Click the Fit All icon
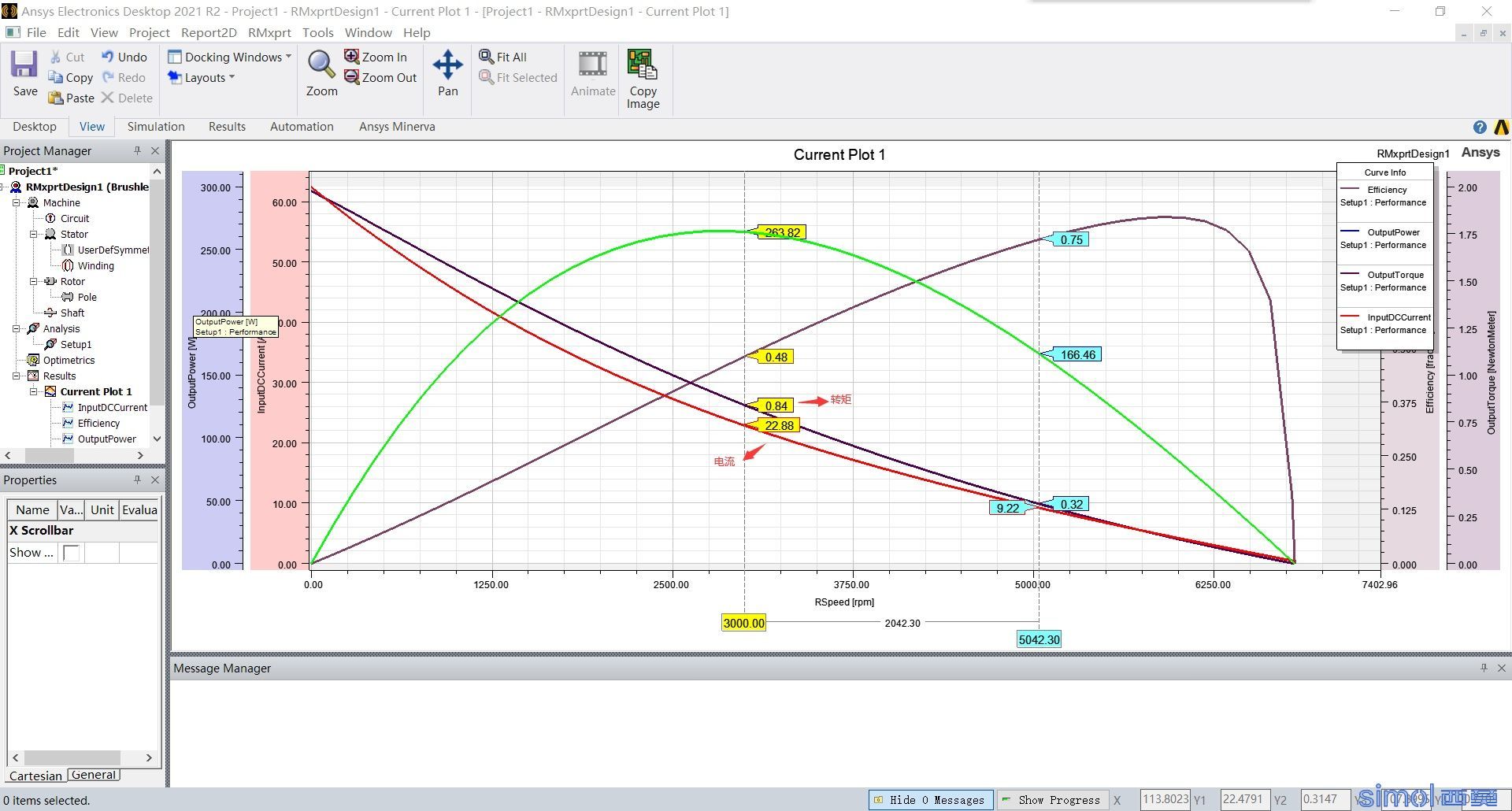1512x811 pixels. pyautogui.click(x=486, y=57)
